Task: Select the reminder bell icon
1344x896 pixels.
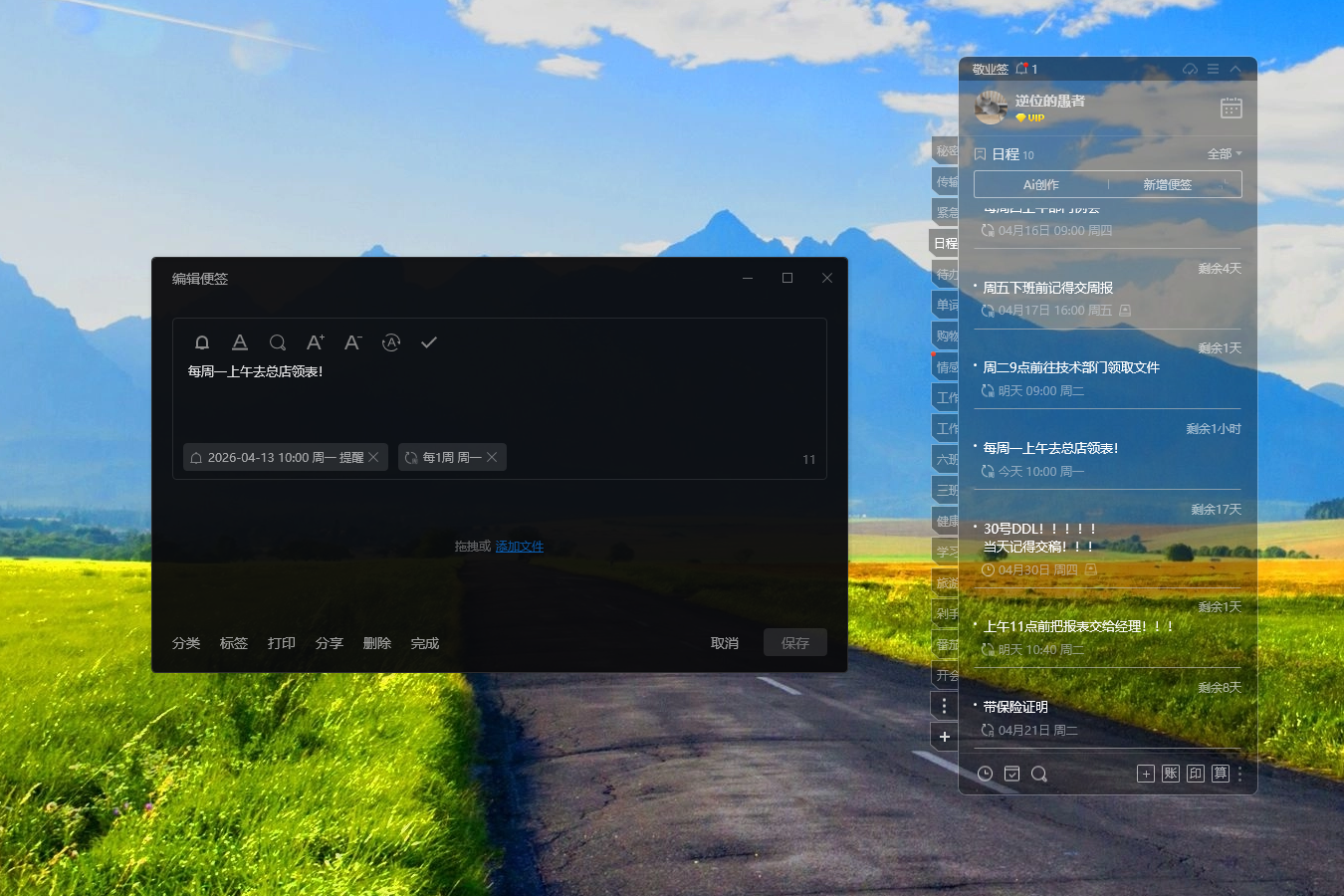Action: [x=202, y=341]
